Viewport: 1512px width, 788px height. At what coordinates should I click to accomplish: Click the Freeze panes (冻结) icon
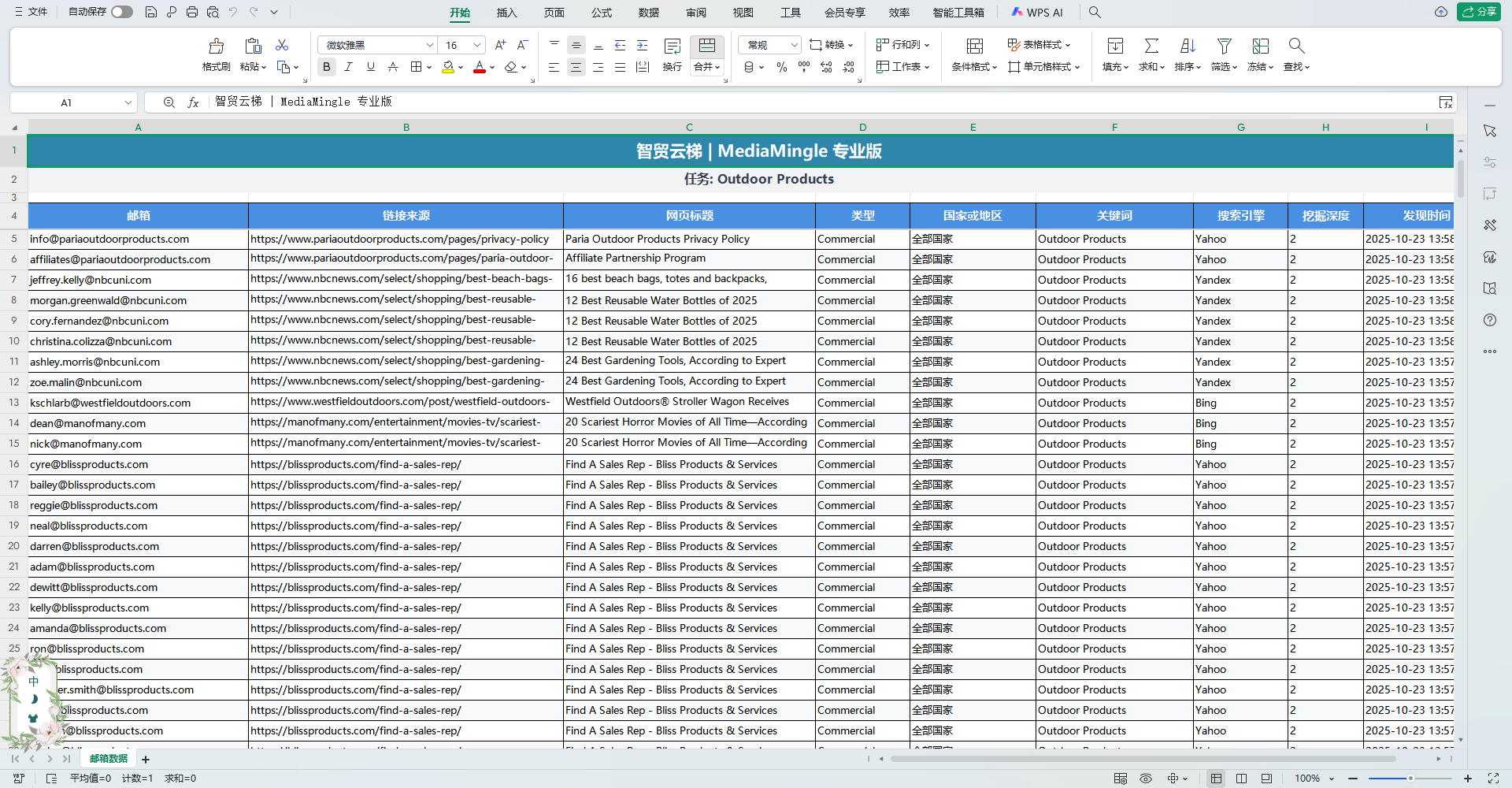click(1261, 46)
